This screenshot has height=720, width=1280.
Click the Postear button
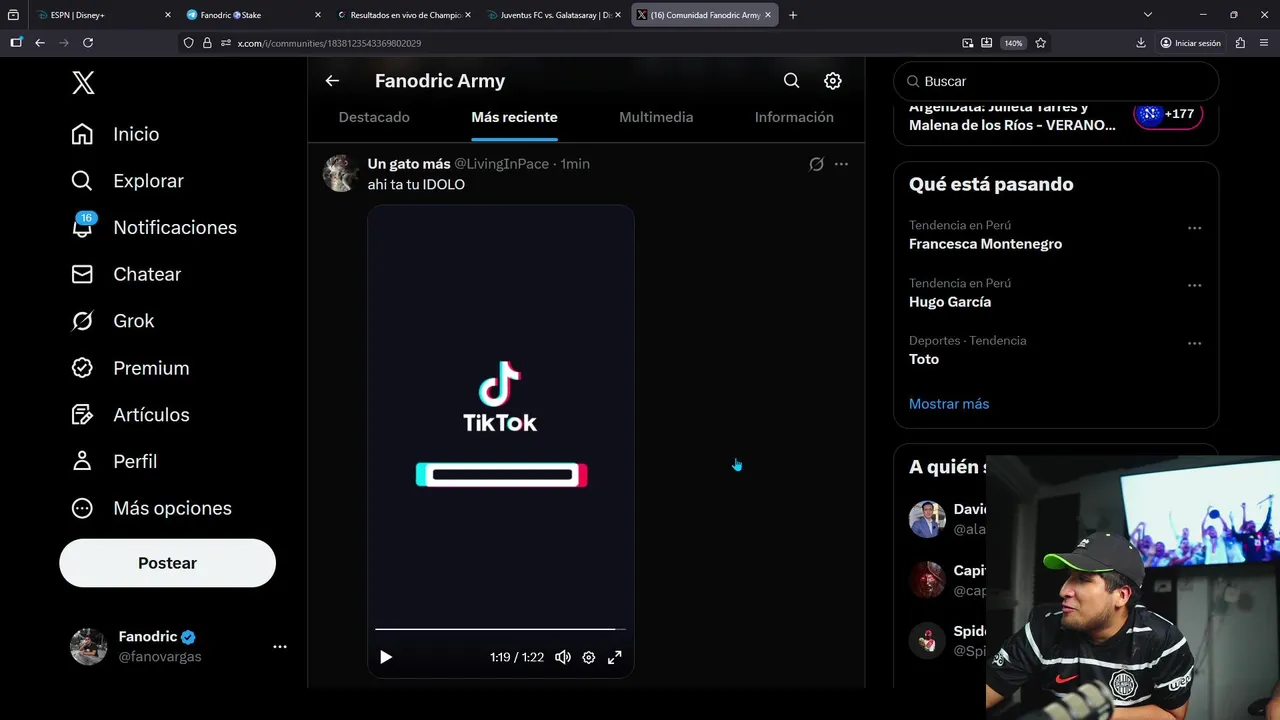pyautogui.click(x=167, y=563)
